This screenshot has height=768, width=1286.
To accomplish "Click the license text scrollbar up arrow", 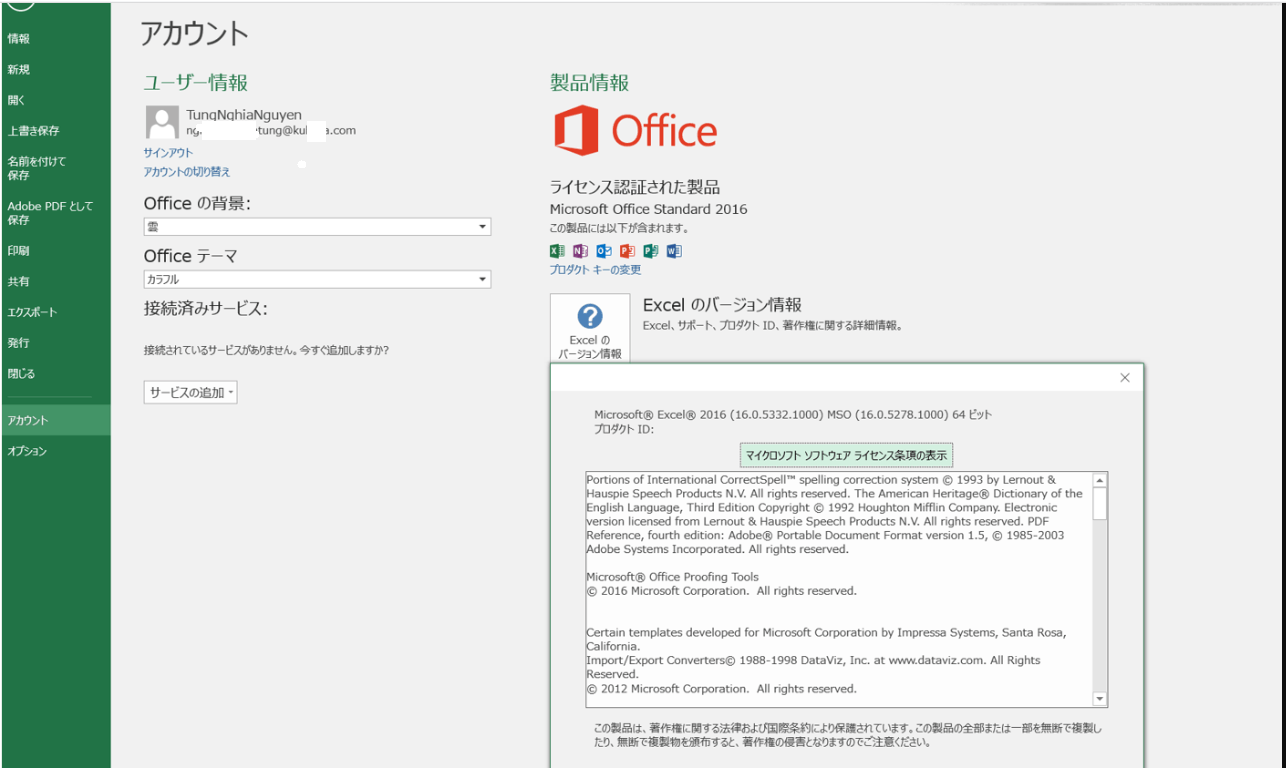I will (1100, 480).
